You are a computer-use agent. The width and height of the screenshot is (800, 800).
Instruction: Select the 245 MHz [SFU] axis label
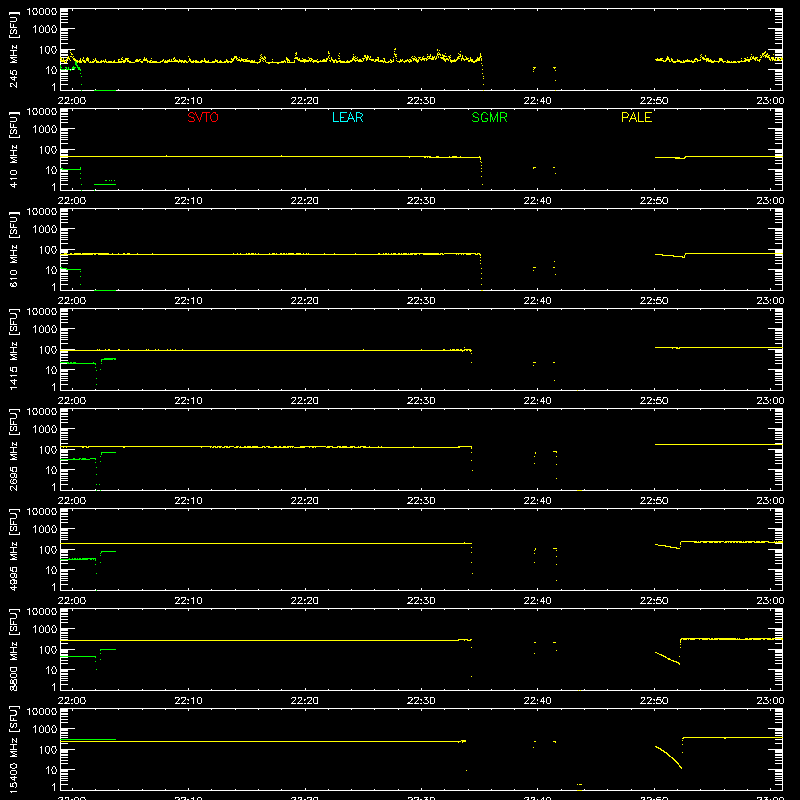coord(14,49)
